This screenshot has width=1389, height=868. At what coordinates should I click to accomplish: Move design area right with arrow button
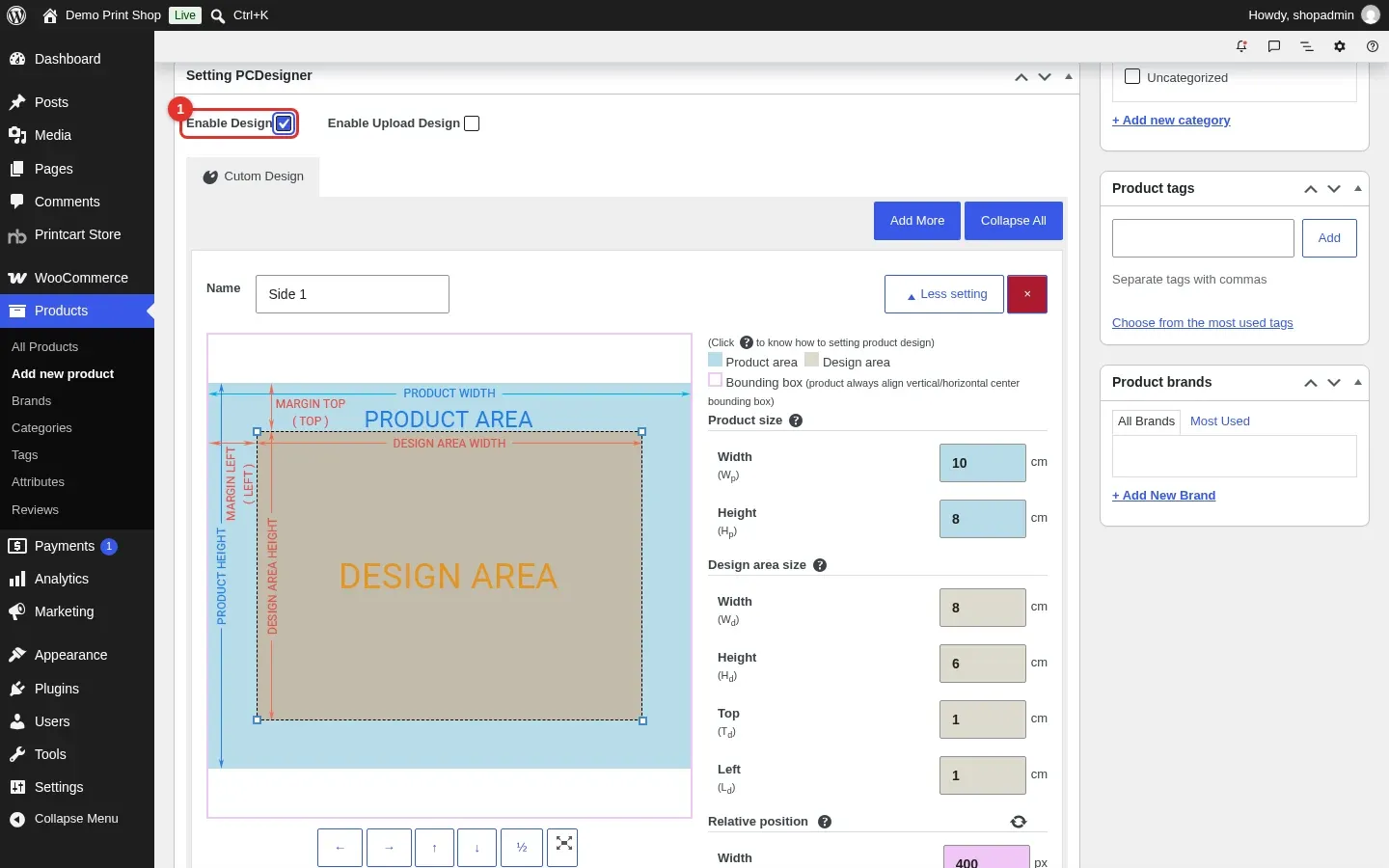(389, 848)
